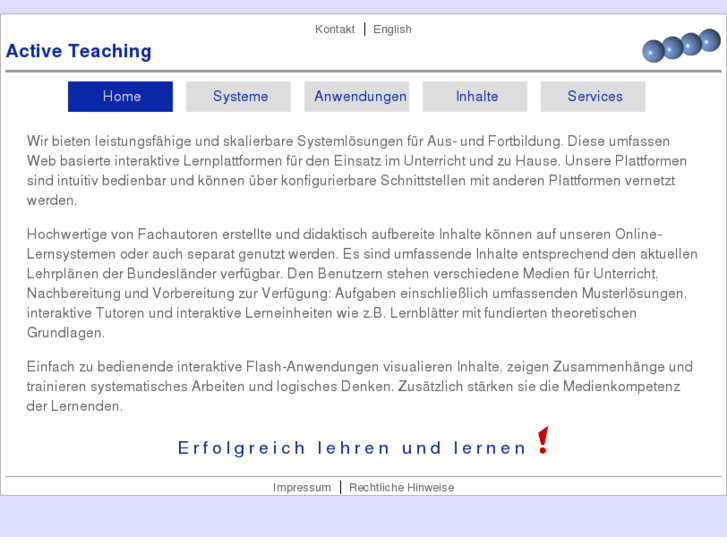View the Rechtliche Hinweise page

(x=402, y=487)
